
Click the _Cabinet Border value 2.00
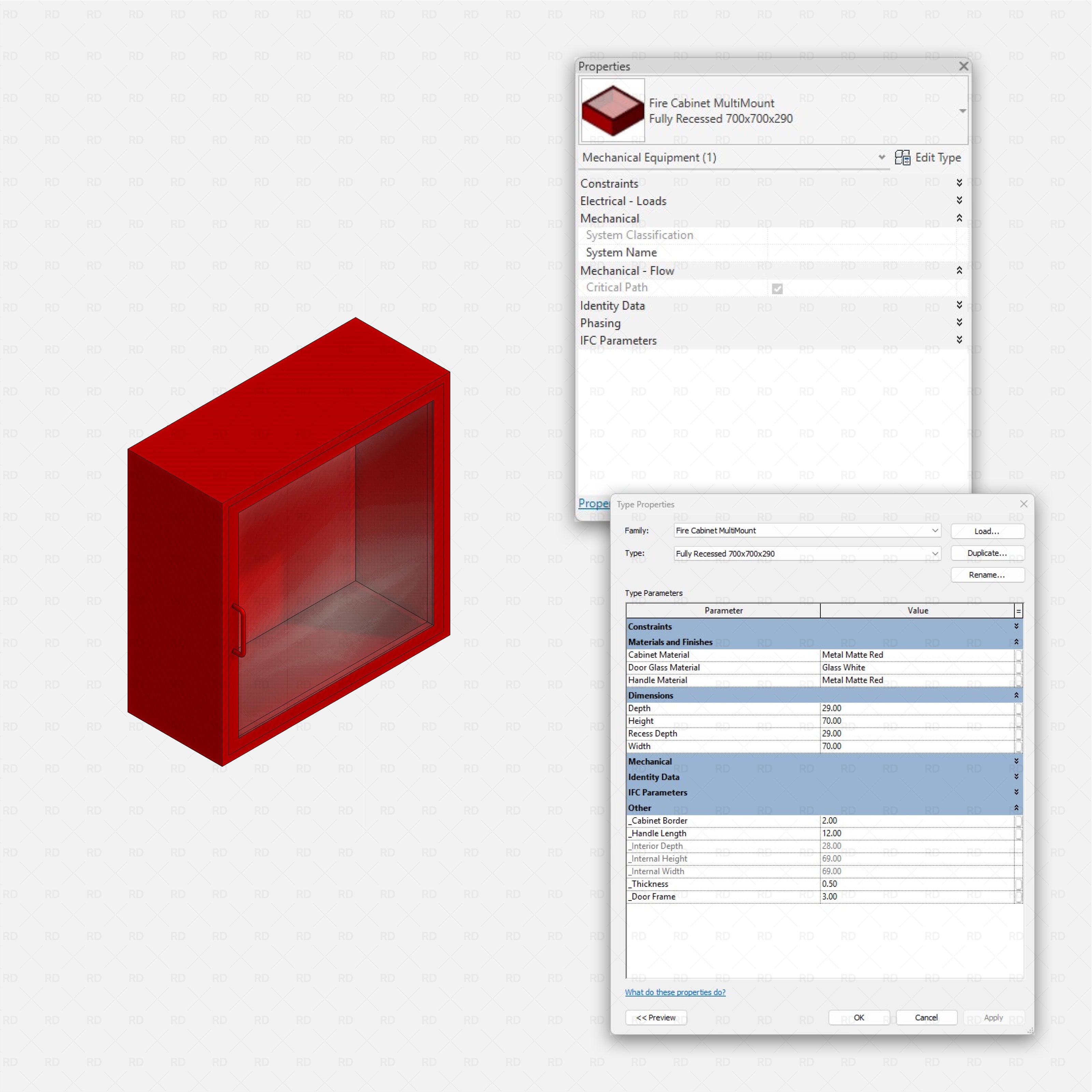pyautogui.click(x=917, y=821)
